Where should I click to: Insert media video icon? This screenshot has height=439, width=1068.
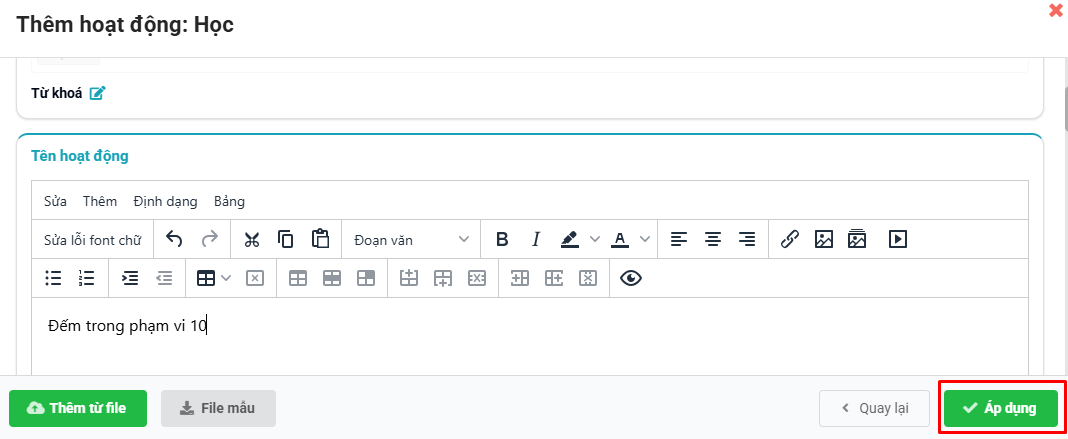[898, 239]
